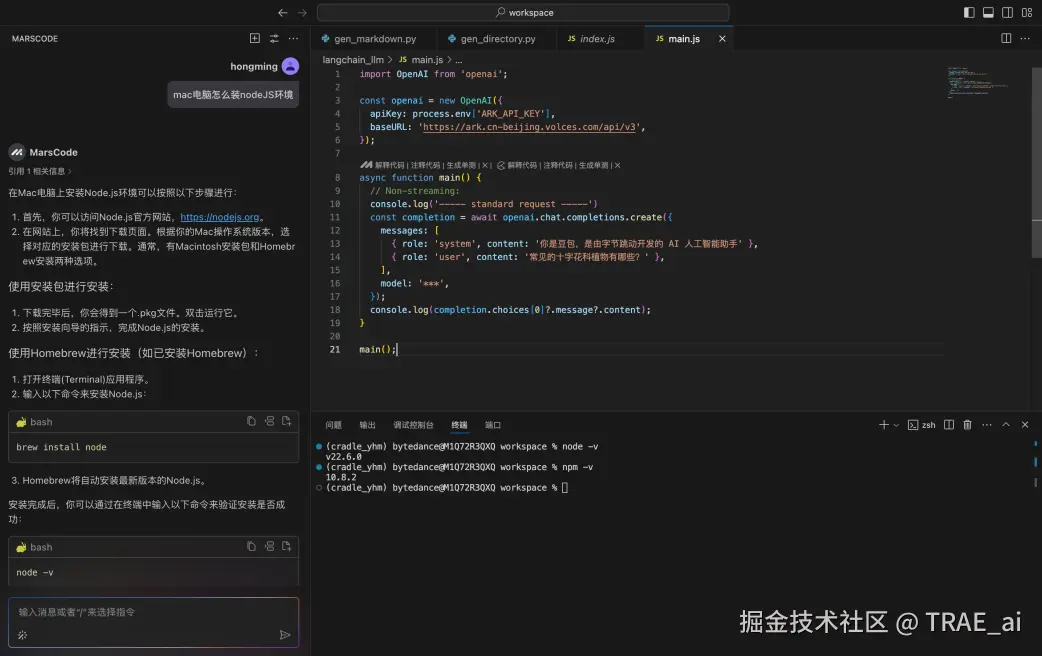Click the 'mac电脑怎么装nodeJS环境' message bubble
1042x656 pixels.
pyautogui.click(x=233, y=94)
